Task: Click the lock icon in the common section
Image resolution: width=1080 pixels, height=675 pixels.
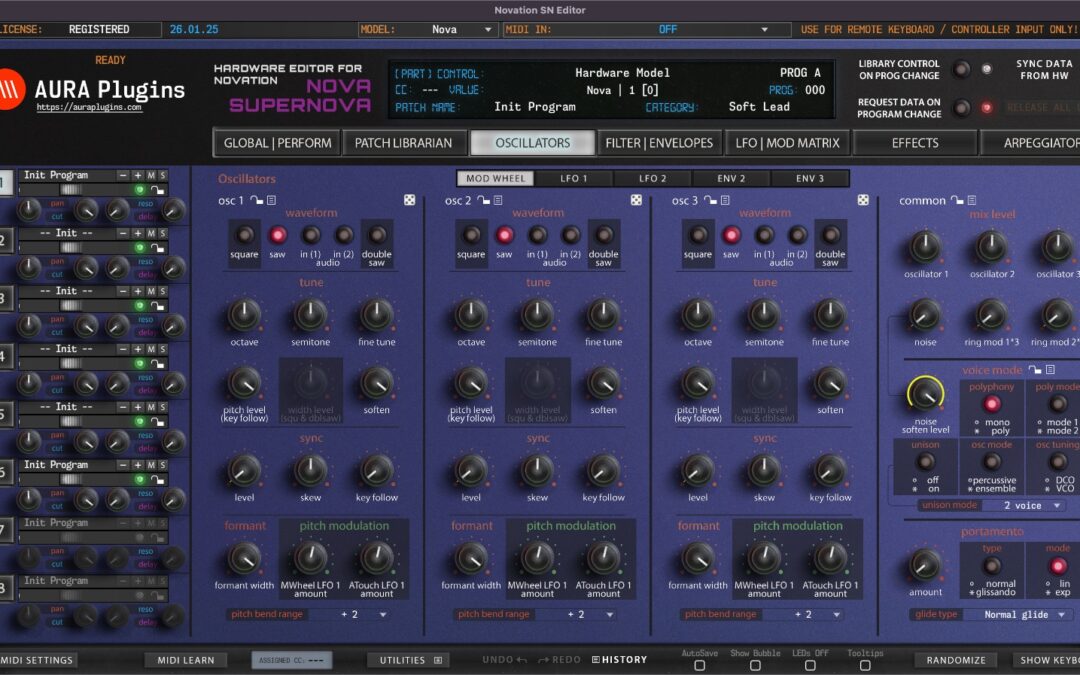Action: pyautogui.click(x=955, y=200)
